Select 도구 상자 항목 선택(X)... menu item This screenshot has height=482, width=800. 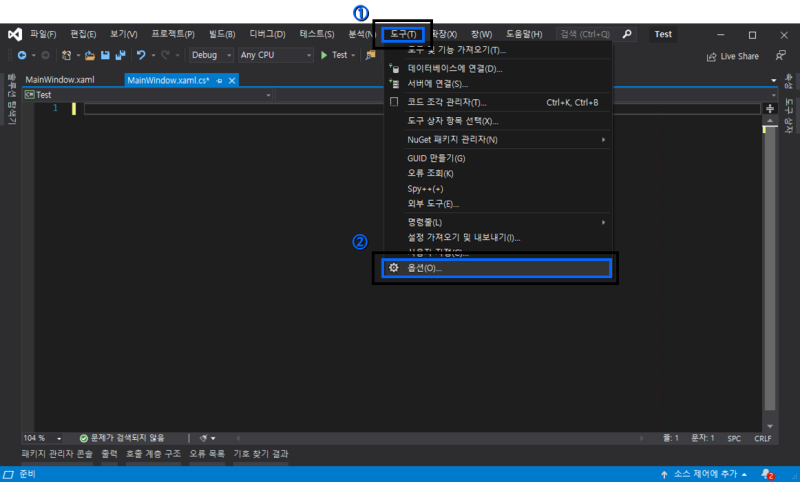497,121
